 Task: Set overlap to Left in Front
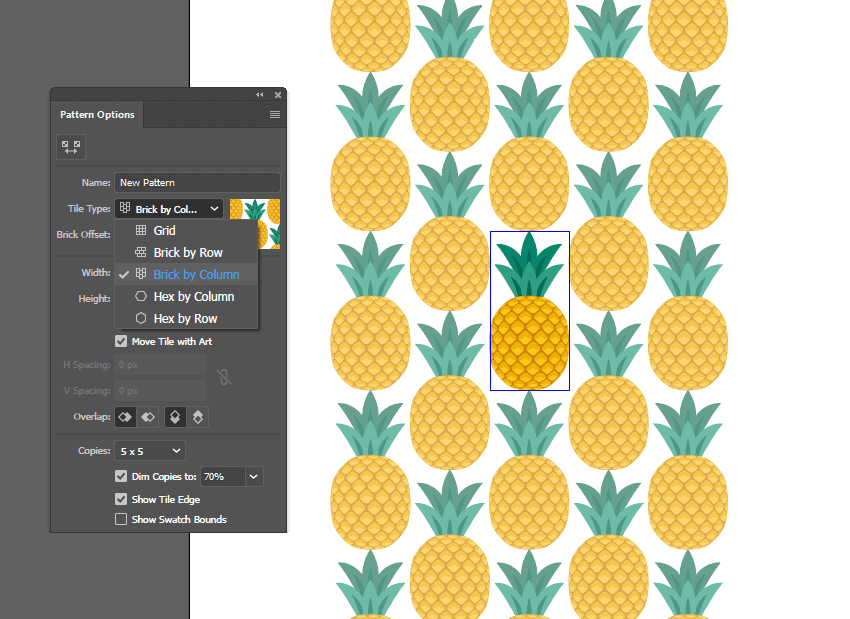[x=126, y=416]
